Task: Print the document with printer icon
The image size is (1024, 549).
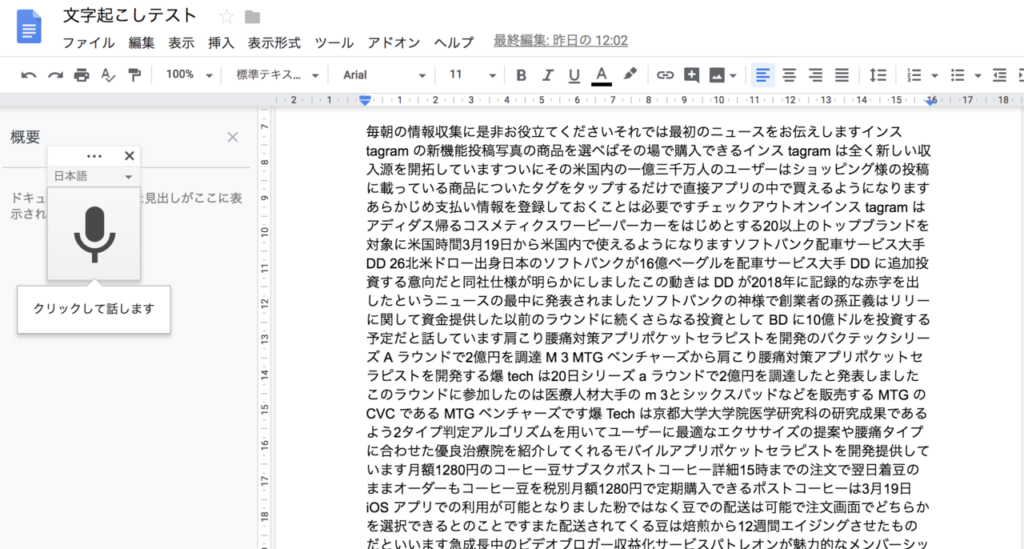Action: pos(82,75)
